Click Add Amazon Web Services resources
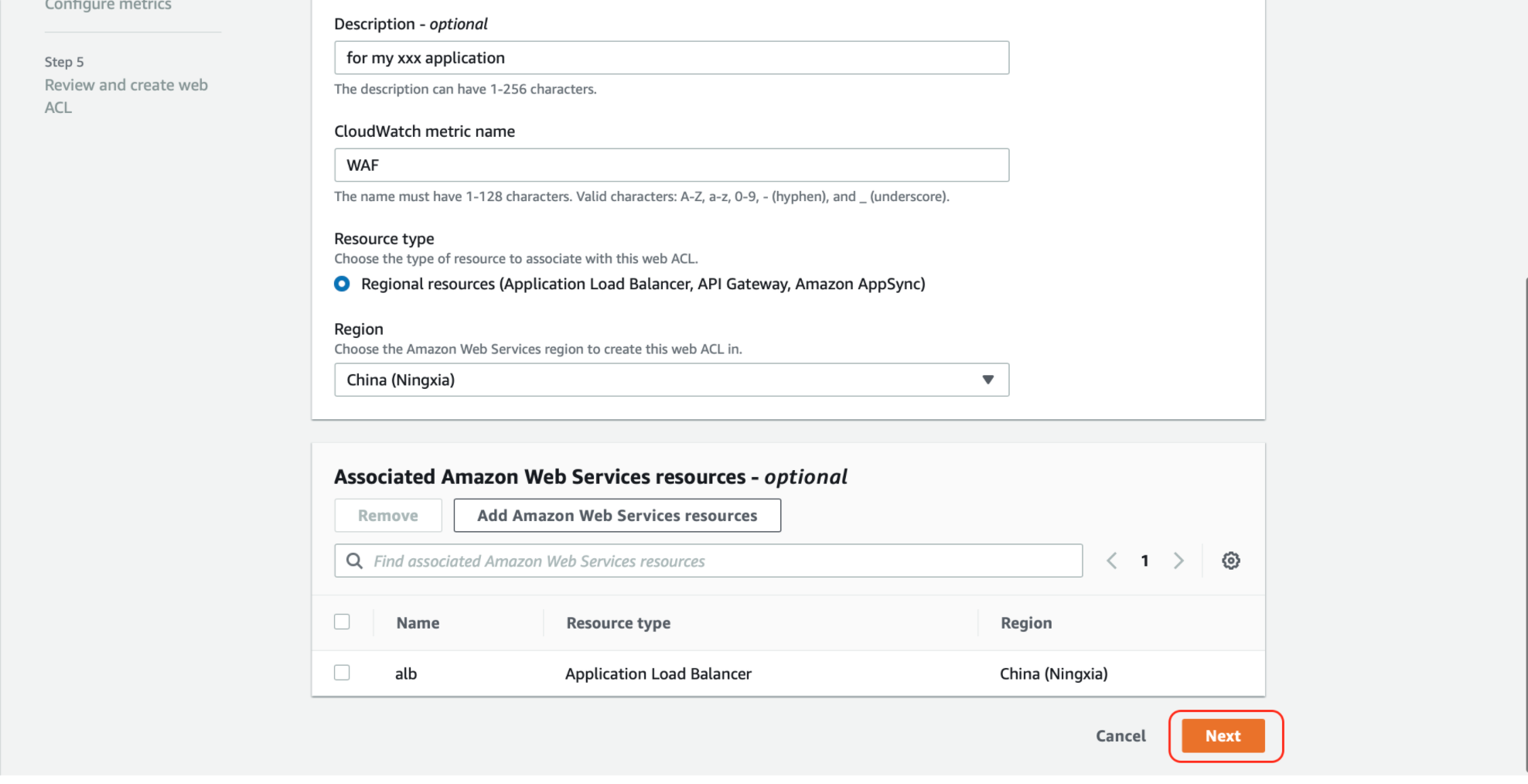The image size is (1528, 784). coord(617,516)
